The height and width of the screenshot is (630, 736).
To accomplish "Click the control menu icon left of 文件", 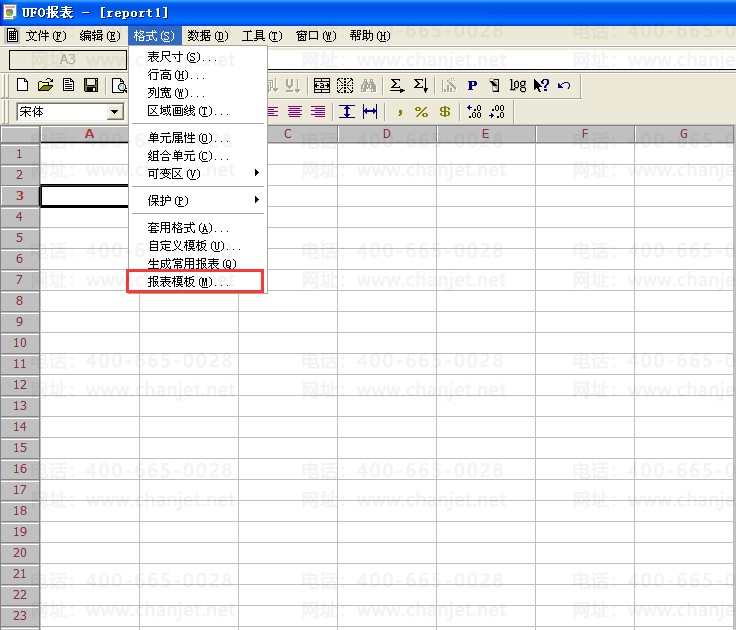I will [13, 35].
